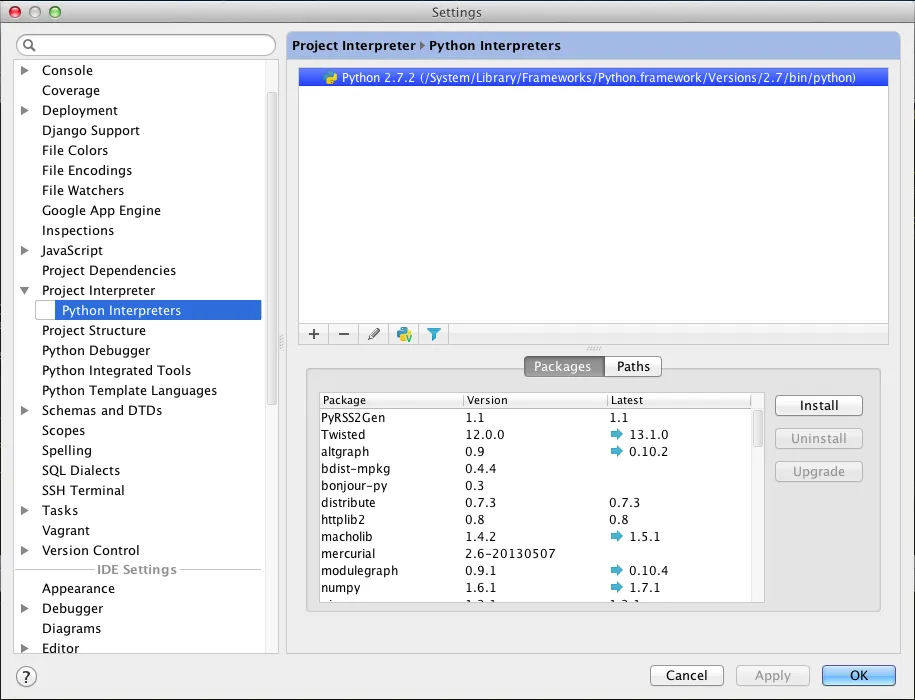The height and width of the screenshot is (700, 915).
Task: Click the upgrade arrow next to modulegraph 0.10.4
Action: pyautogui.click(x=617, y=570)
